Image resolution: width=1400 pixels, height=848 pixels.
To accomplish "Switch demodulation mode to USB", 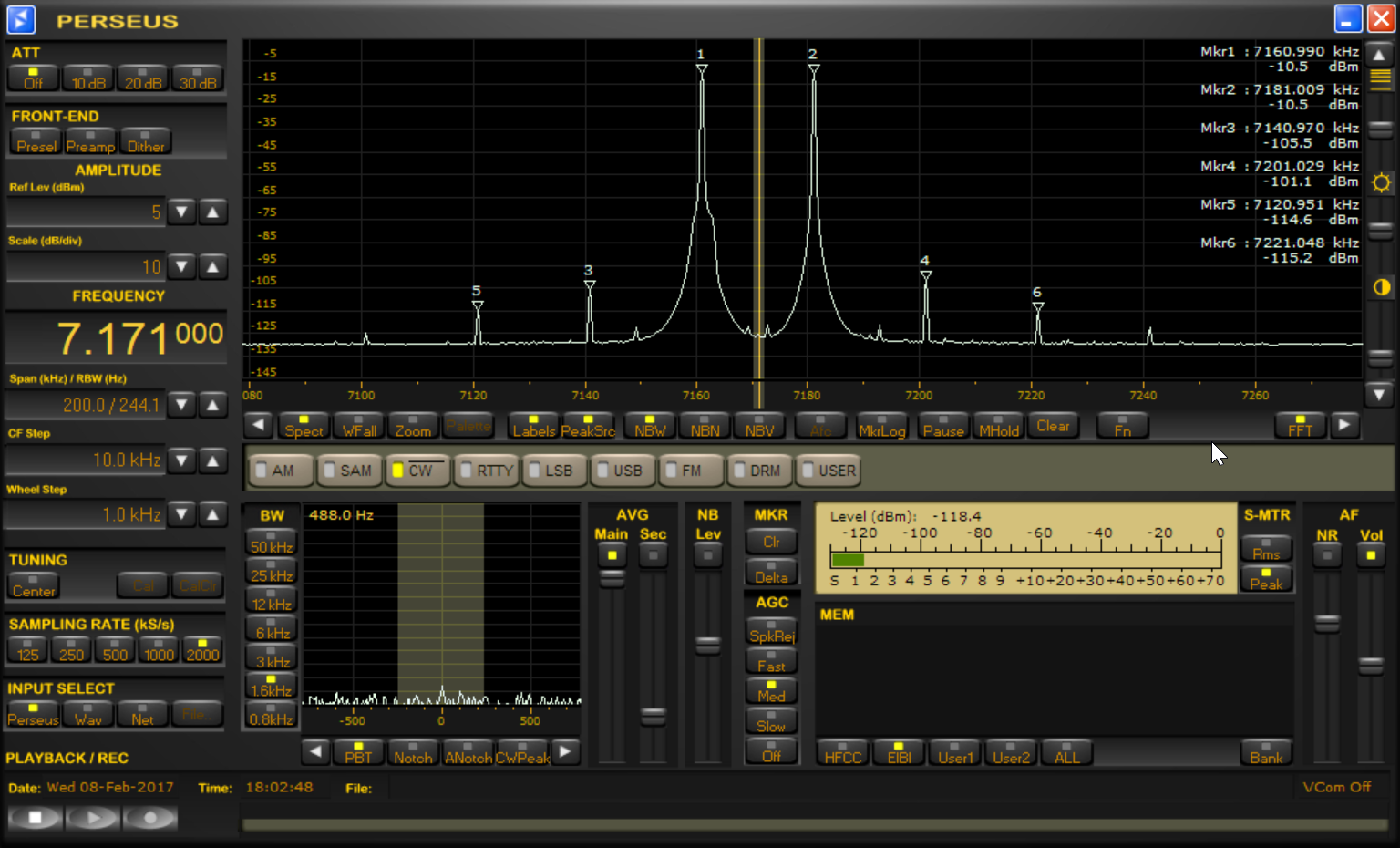I will click(623, 471).
